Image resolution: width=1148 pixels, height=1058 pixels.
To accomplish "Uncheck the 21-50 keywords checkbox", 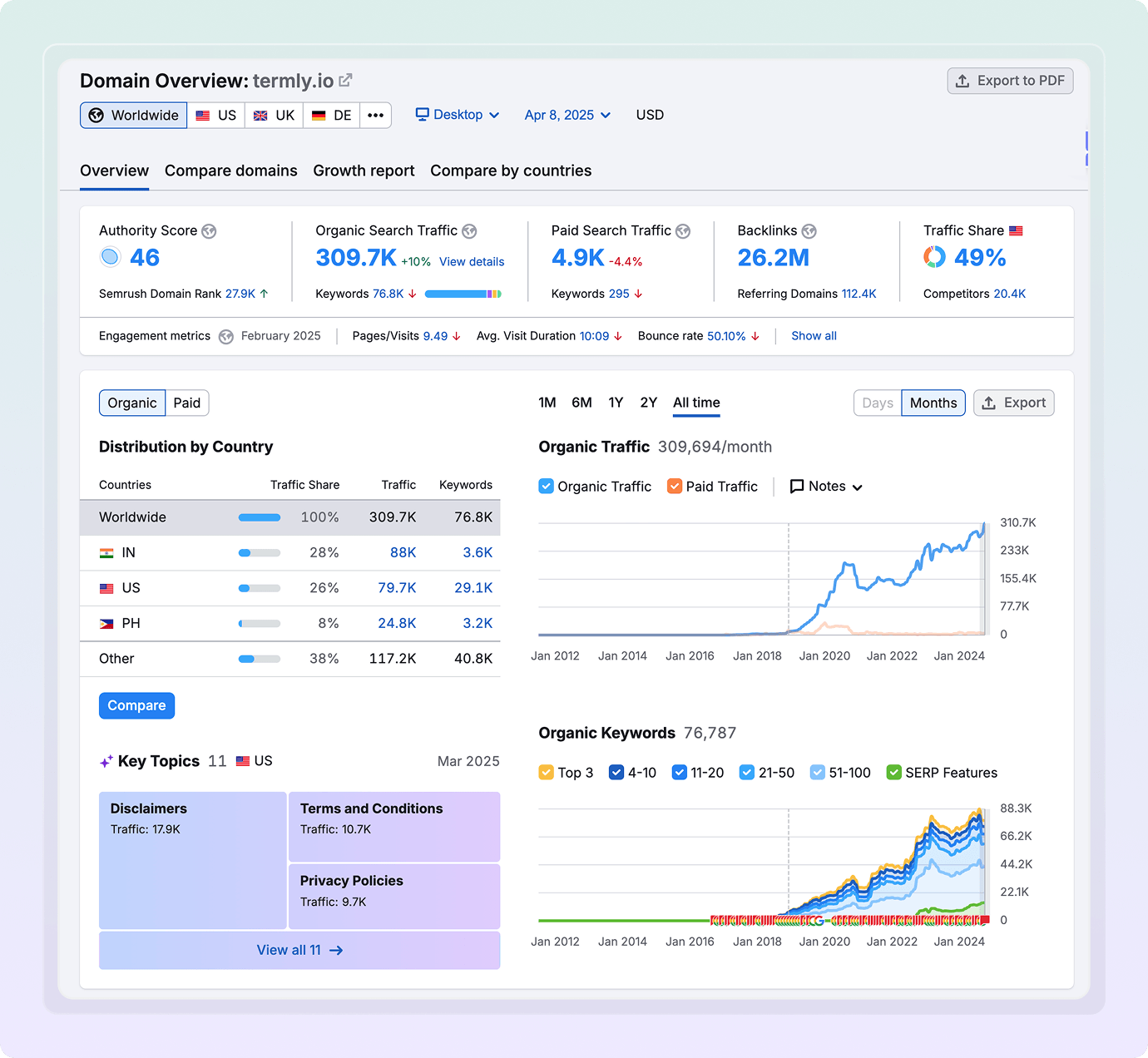I will [747, 773].
